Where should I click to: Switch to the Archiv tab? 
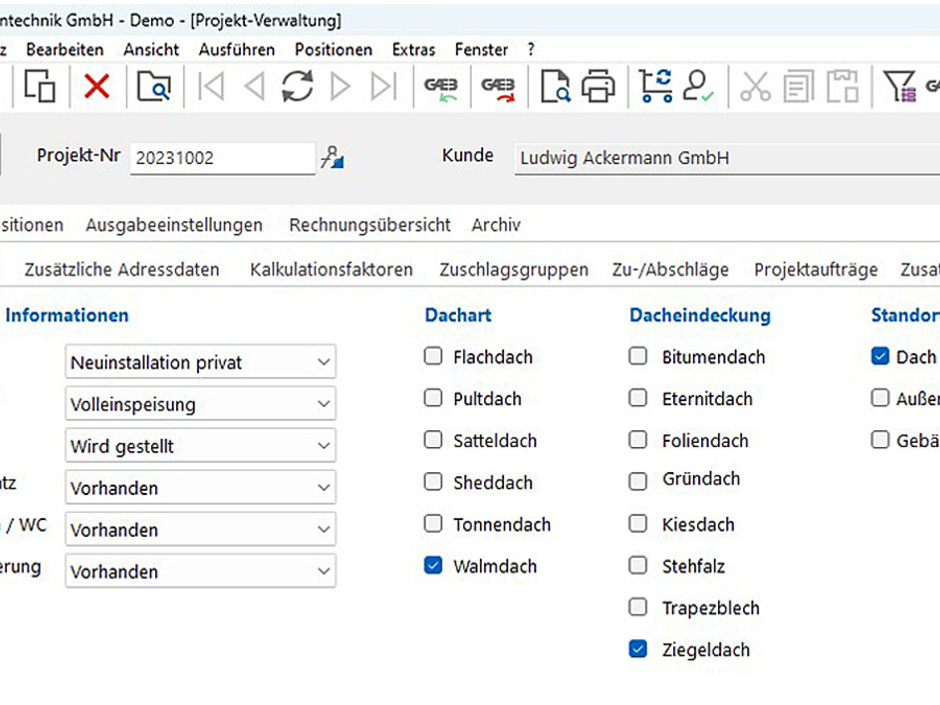(496, 225)
